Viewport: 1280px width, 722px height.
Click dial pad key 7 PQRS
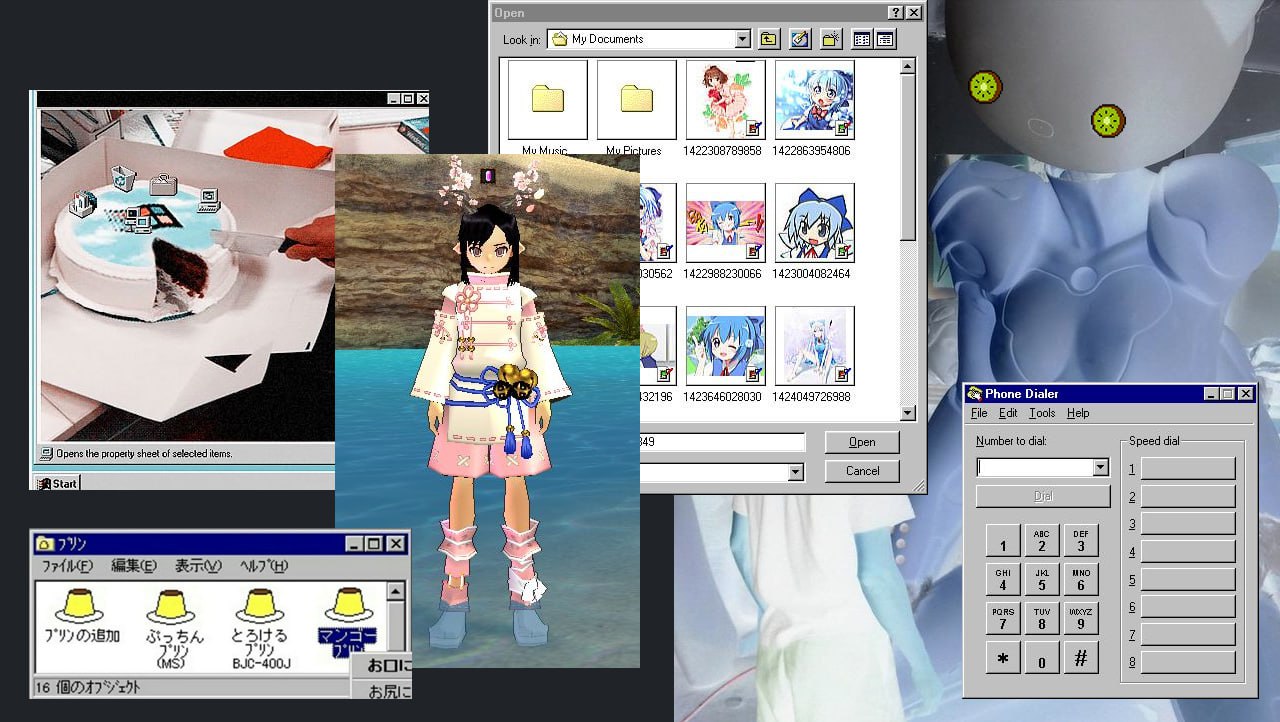1003,619
